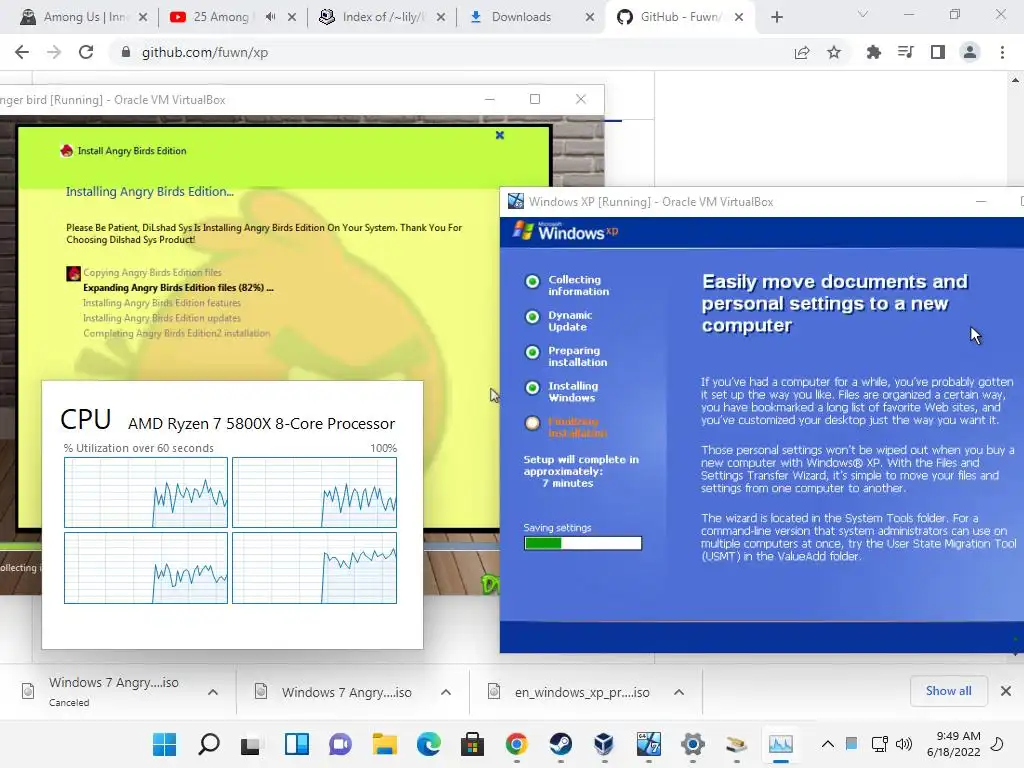Click the page vertical scrollbar up arrow
This screenshot has height=768, width=1024.
click(1016, 80)
